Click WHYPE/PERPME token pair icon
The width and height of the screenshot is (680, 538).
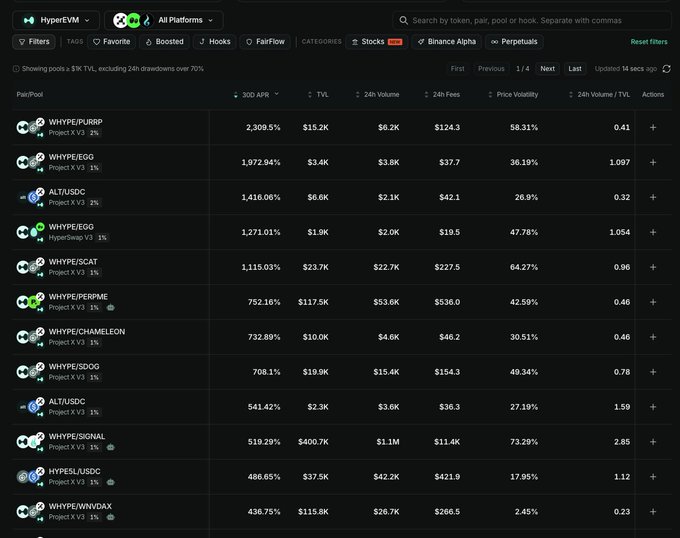pyautogui.click(x=30, y=302)
